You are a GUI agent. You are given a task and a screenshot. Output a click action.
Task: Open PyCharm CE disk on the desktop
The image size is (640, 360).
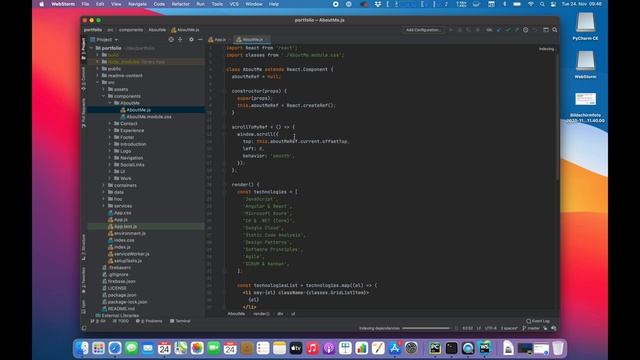[585, 26]
